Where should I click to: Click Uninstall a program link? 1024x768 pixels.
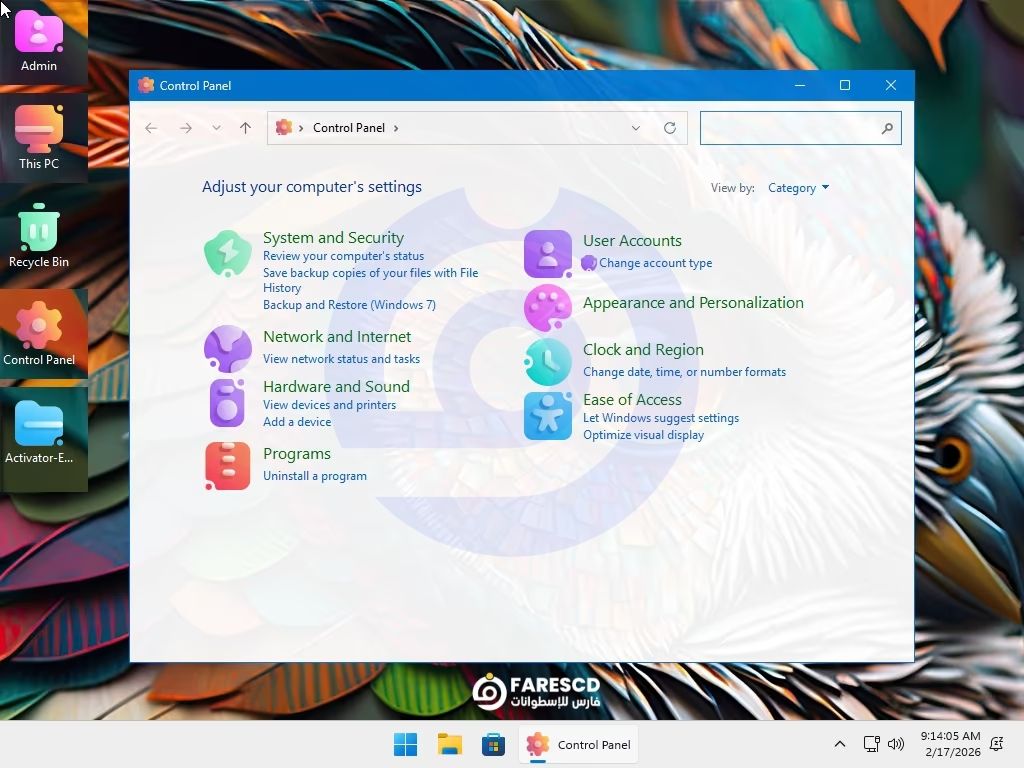[315, 476]
